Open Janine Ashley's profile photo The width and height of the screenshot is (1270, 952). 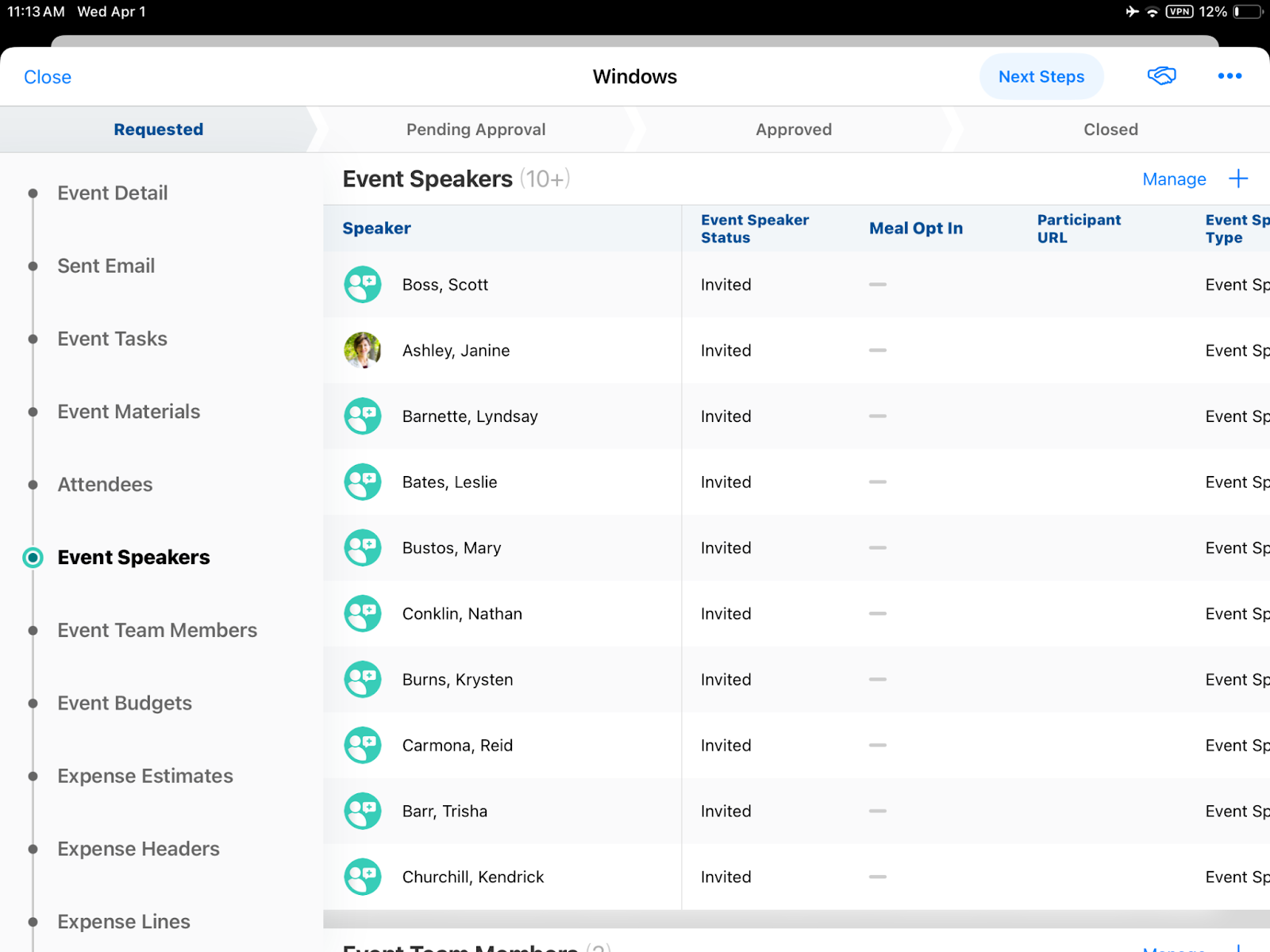363,351
